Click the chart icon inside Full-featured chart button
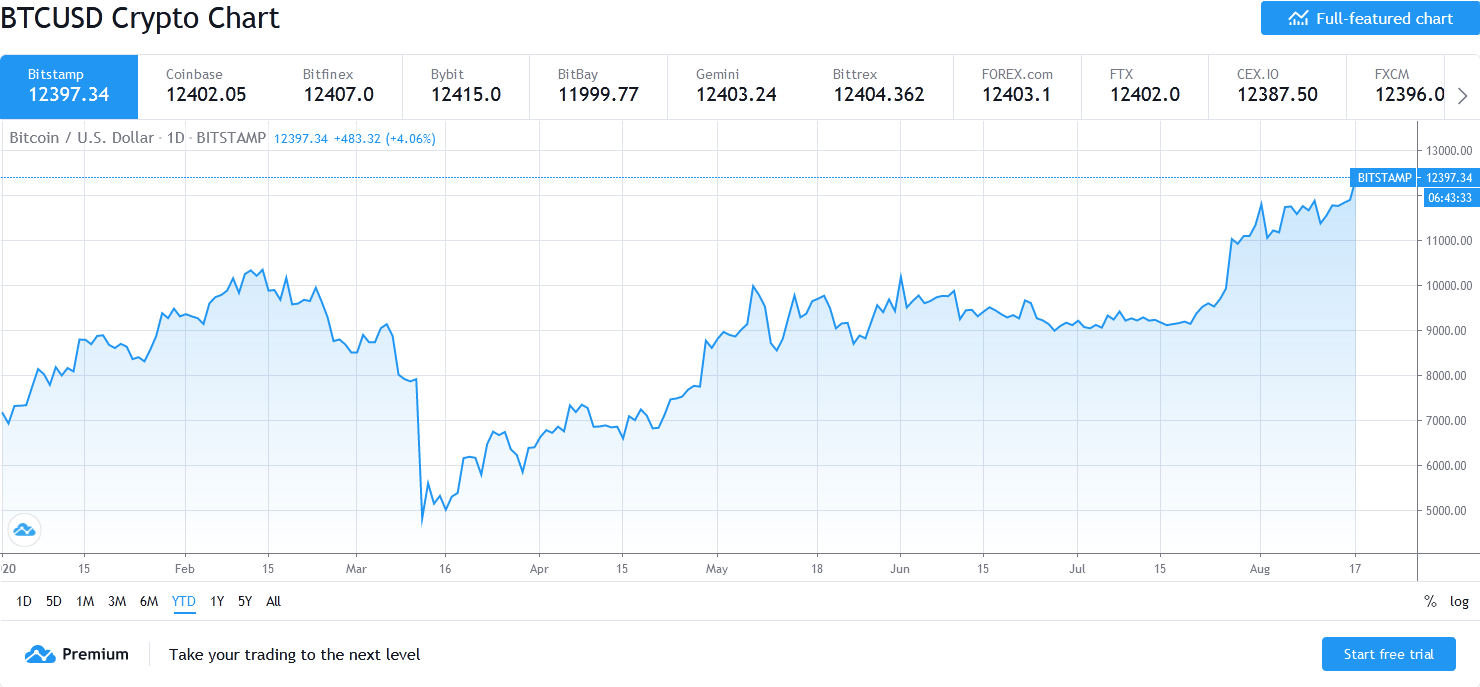 [x=1299, y=18]
